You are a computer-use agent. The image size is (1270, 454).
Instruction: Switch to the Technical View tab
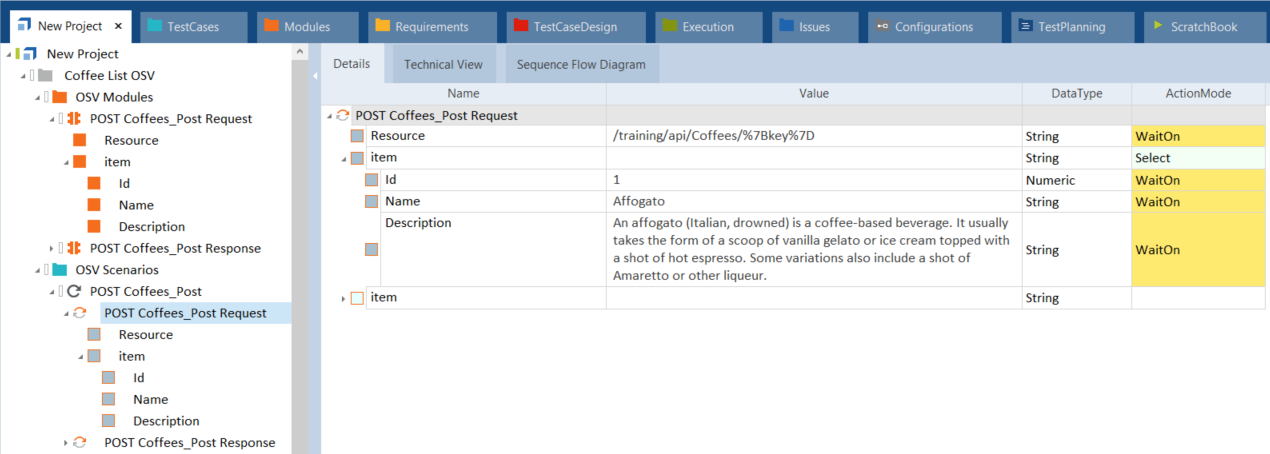click(443, 65)
